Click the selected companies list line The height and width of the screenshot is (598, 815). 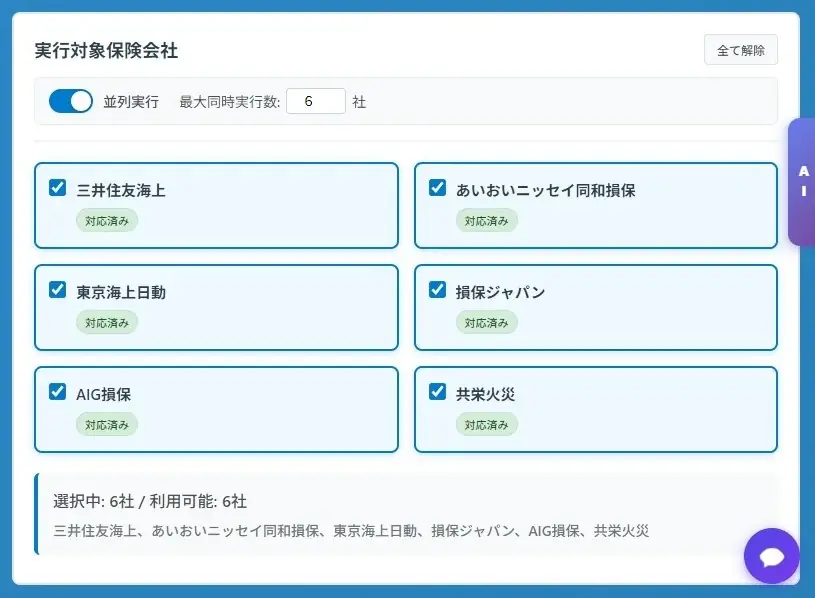coord(351,531)
